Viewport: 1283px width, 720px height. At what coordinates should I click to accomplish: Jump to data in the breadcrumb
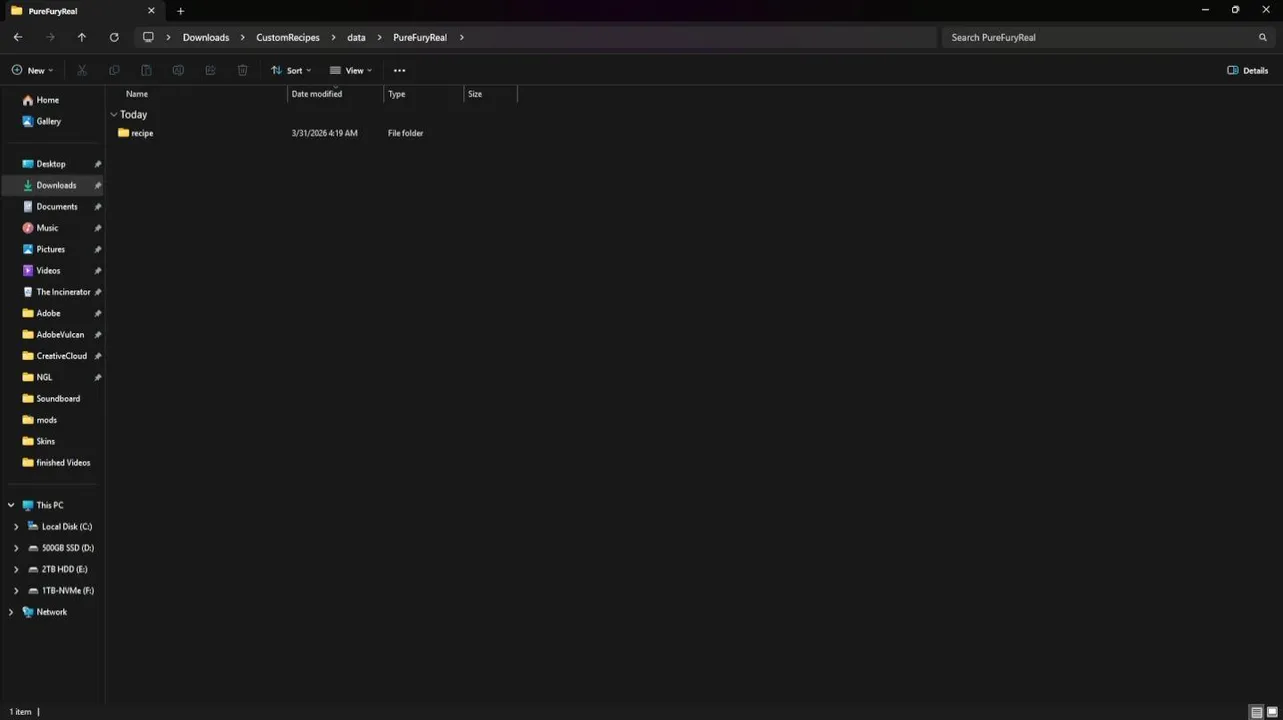pos(356,37)
